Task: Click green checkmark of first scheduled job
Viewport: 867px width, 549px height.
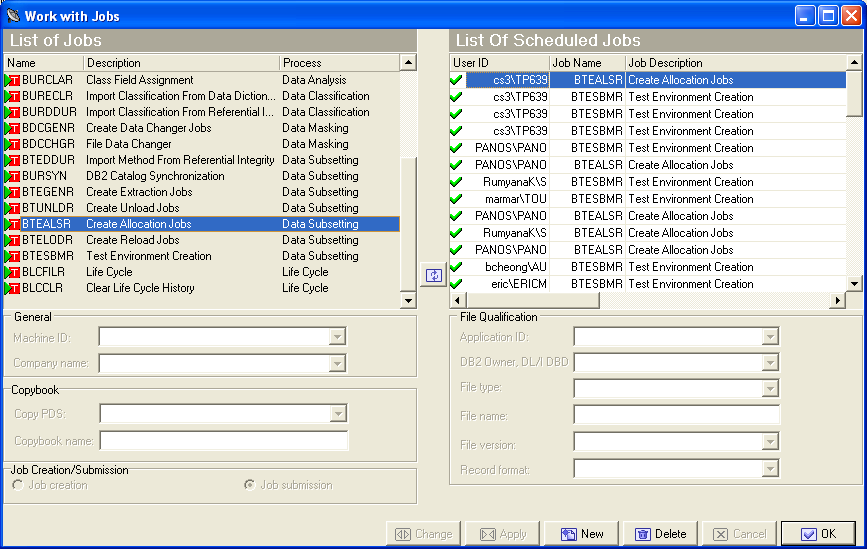Action: pos(457,80)
